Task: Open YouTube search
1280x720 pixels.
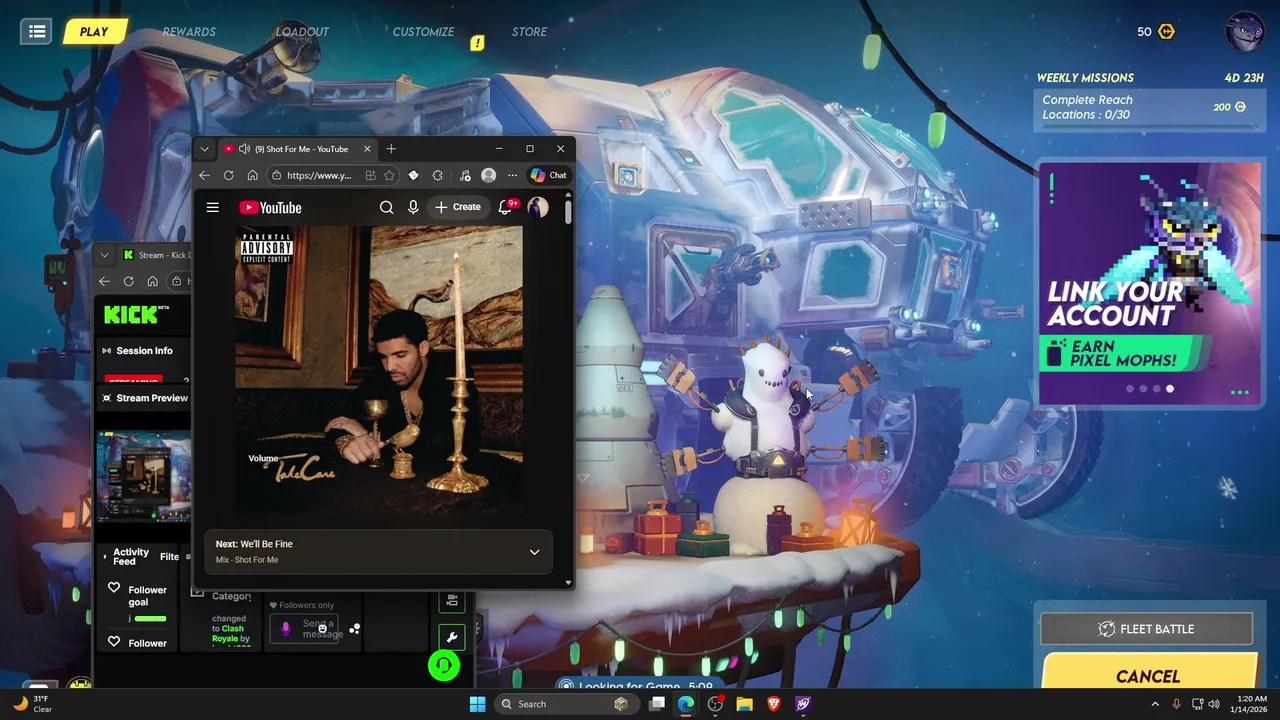Action: 386,207
